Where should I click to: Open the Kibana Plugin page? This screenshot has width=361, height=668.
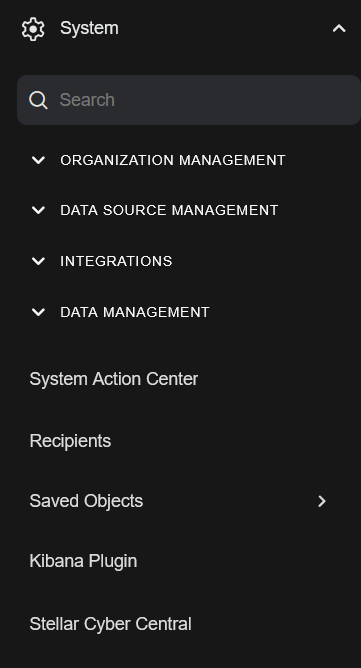pyautogui.click(x=83, y=561)
